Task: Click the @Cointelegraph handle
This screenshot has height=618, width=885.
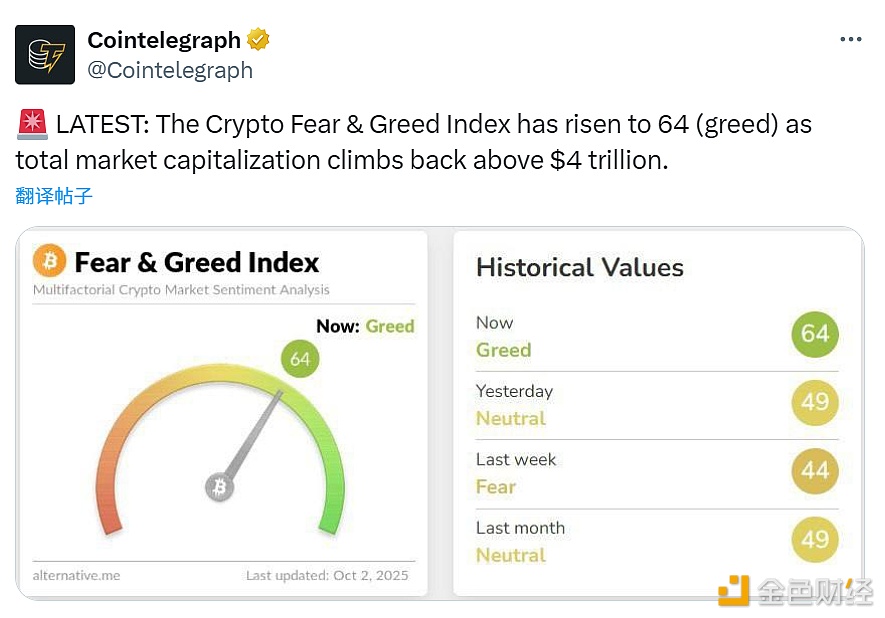Action: point(170,70)
